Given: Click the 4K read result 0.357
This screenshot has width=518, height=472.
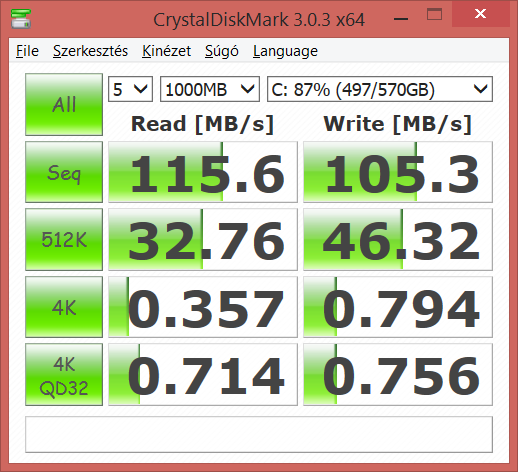Looking at the screenshot, I should pos(203,307).
